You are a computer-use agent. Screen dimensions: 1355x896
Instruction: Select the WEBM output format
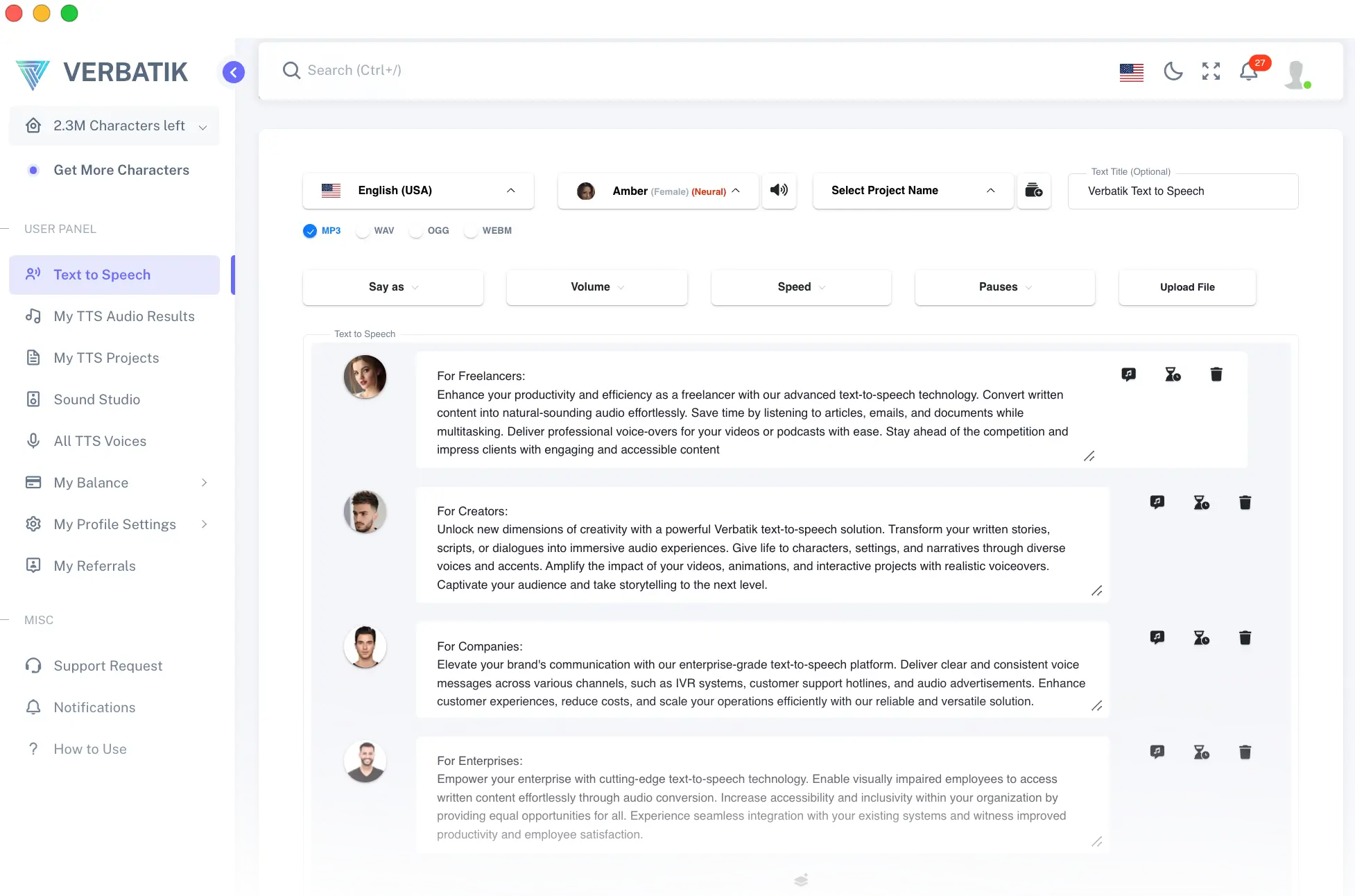pyautogui.click(x=472, y=231)
